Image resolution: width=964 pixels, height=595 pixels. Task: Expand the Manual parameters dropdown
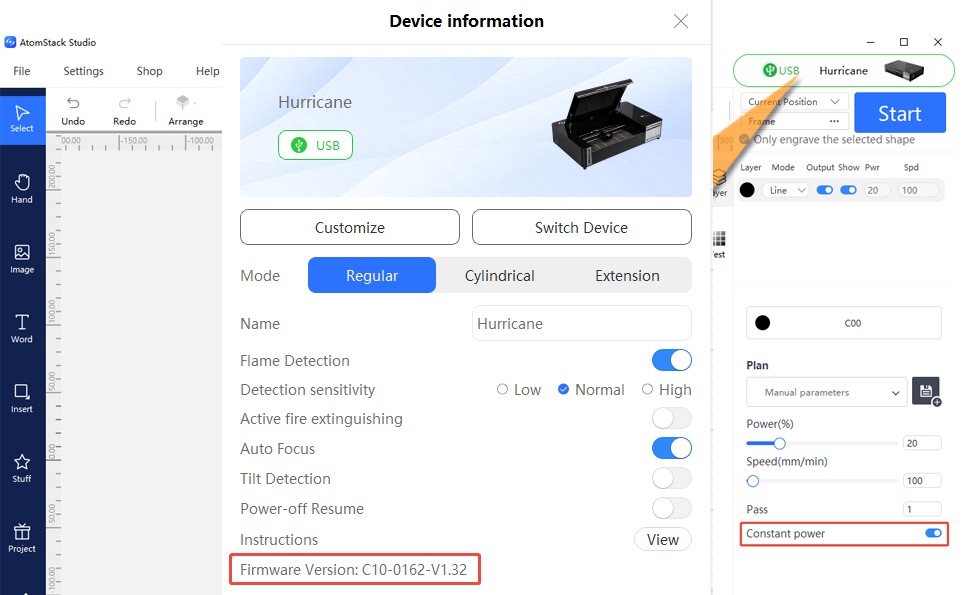click(826, 392)
